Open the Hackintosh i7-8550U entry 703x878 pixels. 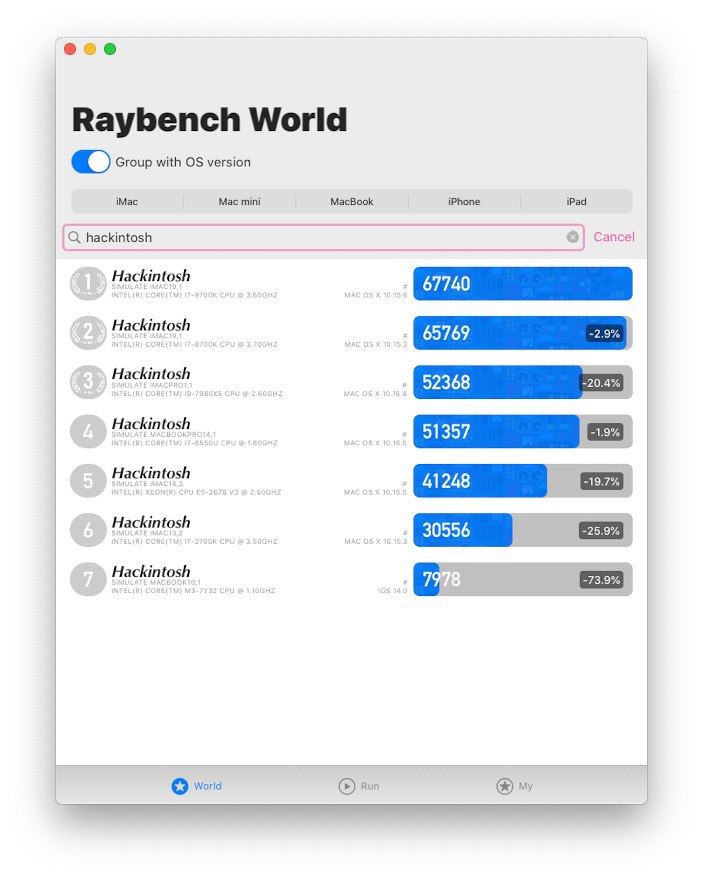pyautogui.click(x=351, y=431)
